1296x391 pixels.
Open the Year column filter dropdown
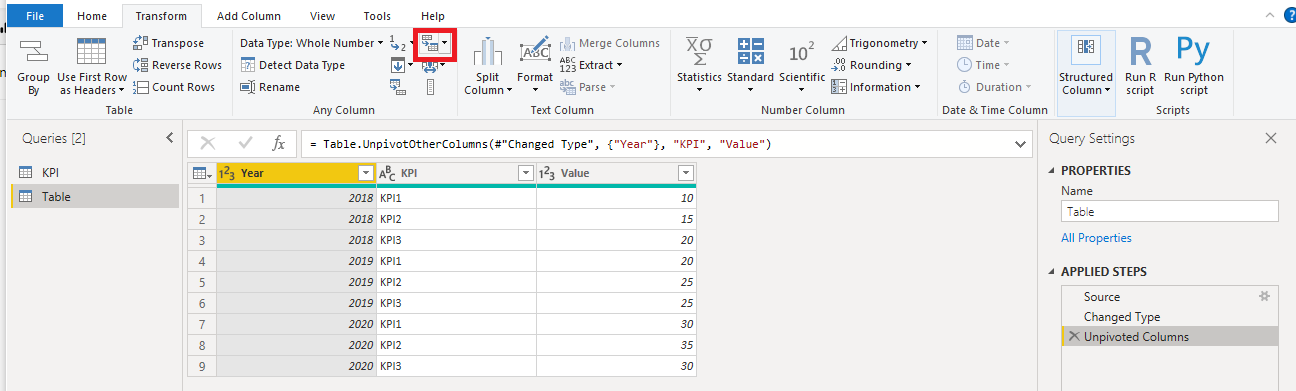(x=365, y=173)
